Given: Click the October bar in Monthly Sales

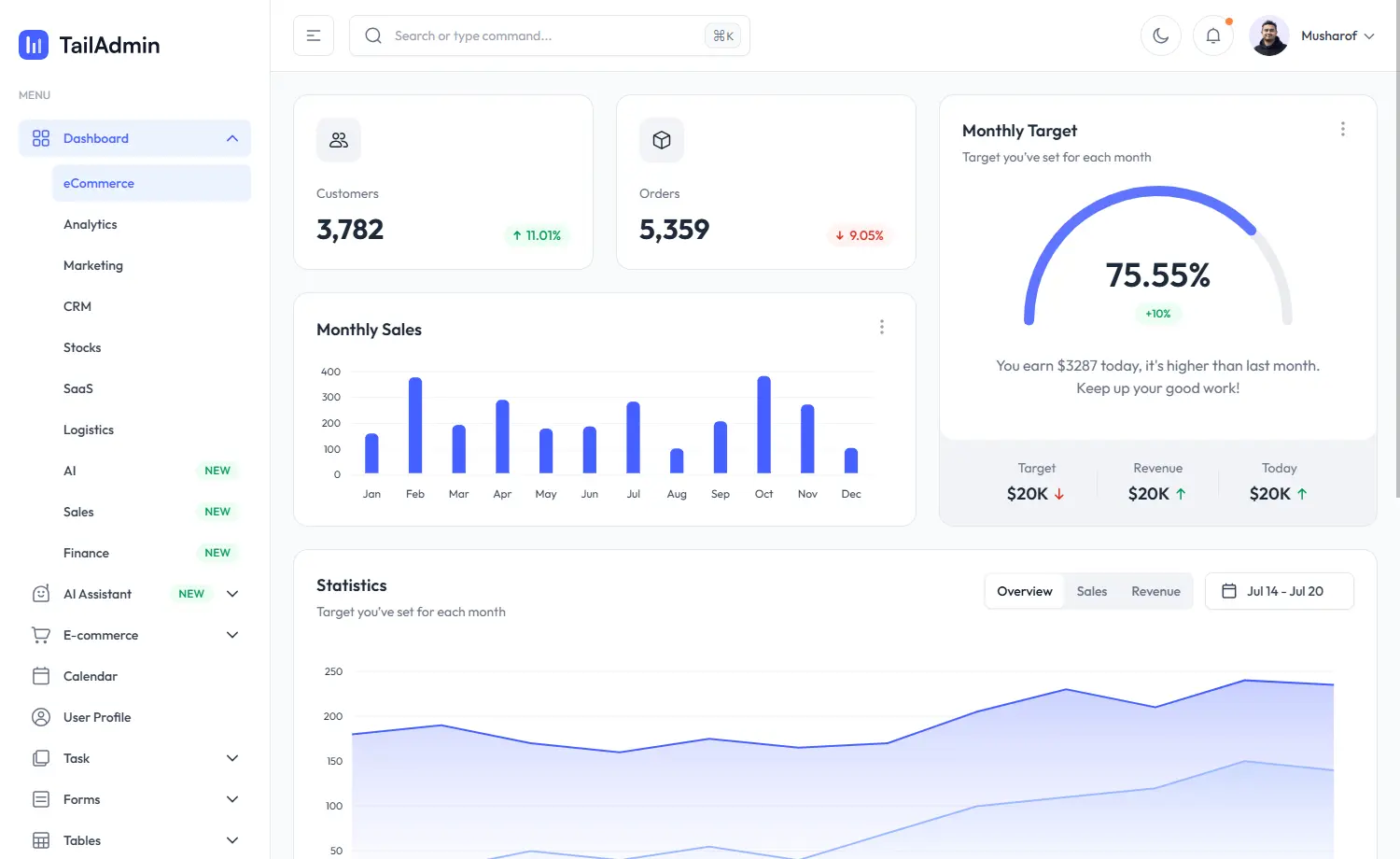Looking at the screenshot, I should pyautogui.click(x=763, y=425).
